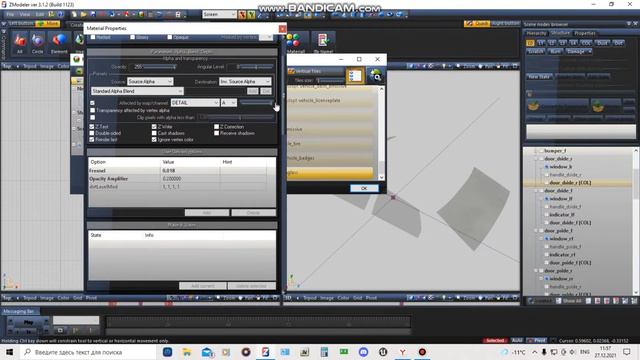Image resolution: width=640 pixels, height=360 pixels.
Task: Open the DETAIL map channel dropdown
Action: (x=195, y=103)
